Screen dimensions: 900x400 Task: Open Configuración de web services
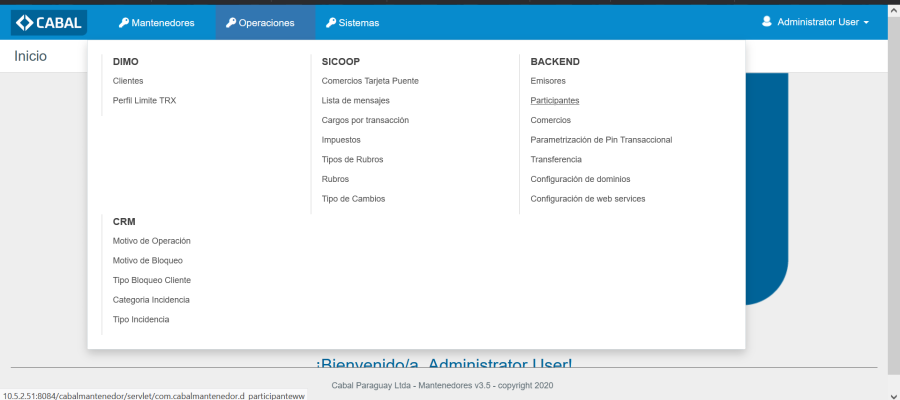(x=588, y=199)
